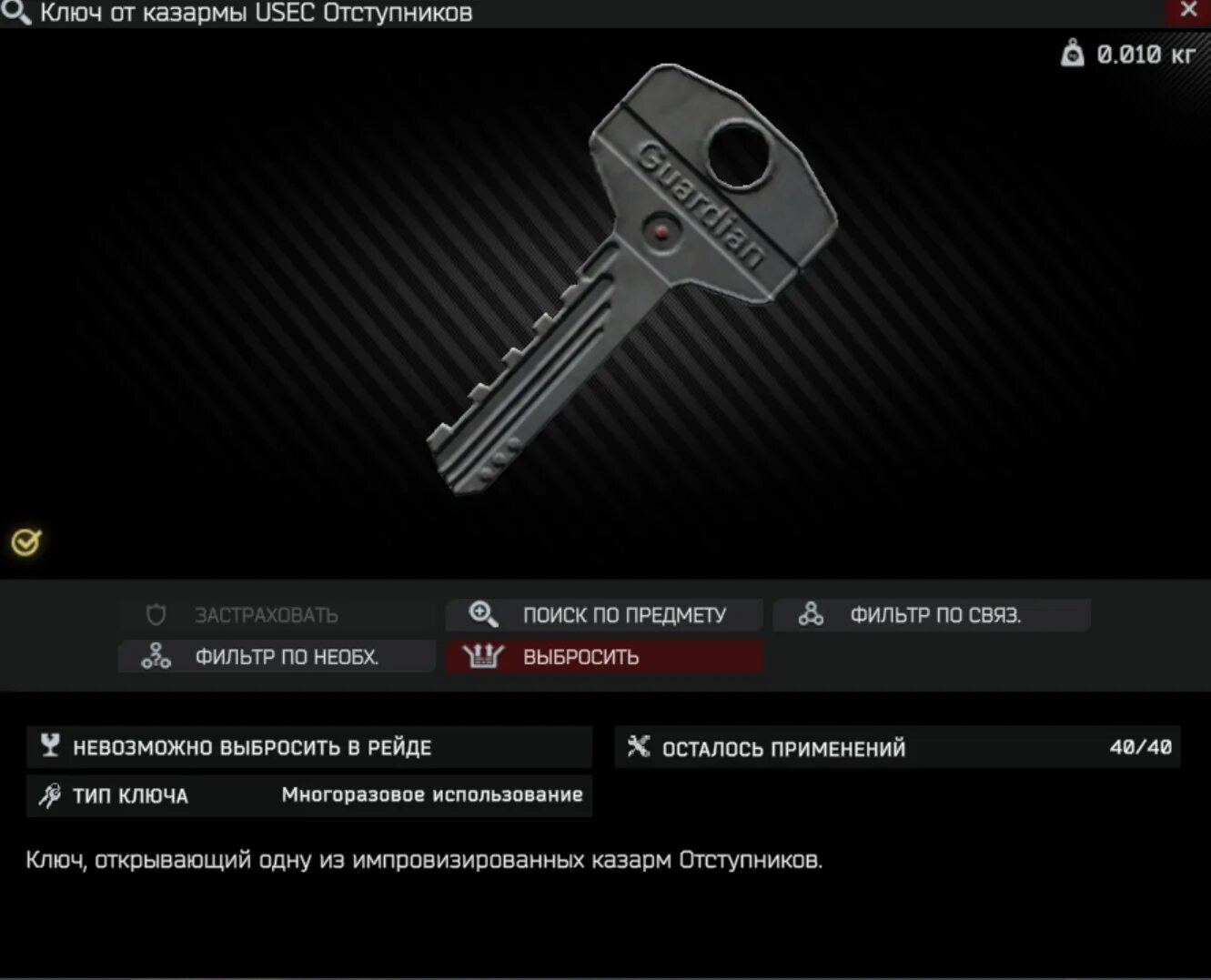Click the key icon beside ТИП КЛЮЧА
Image resolution: width=1211 pixels, height=980 pixels.
[x=50, y=795]
